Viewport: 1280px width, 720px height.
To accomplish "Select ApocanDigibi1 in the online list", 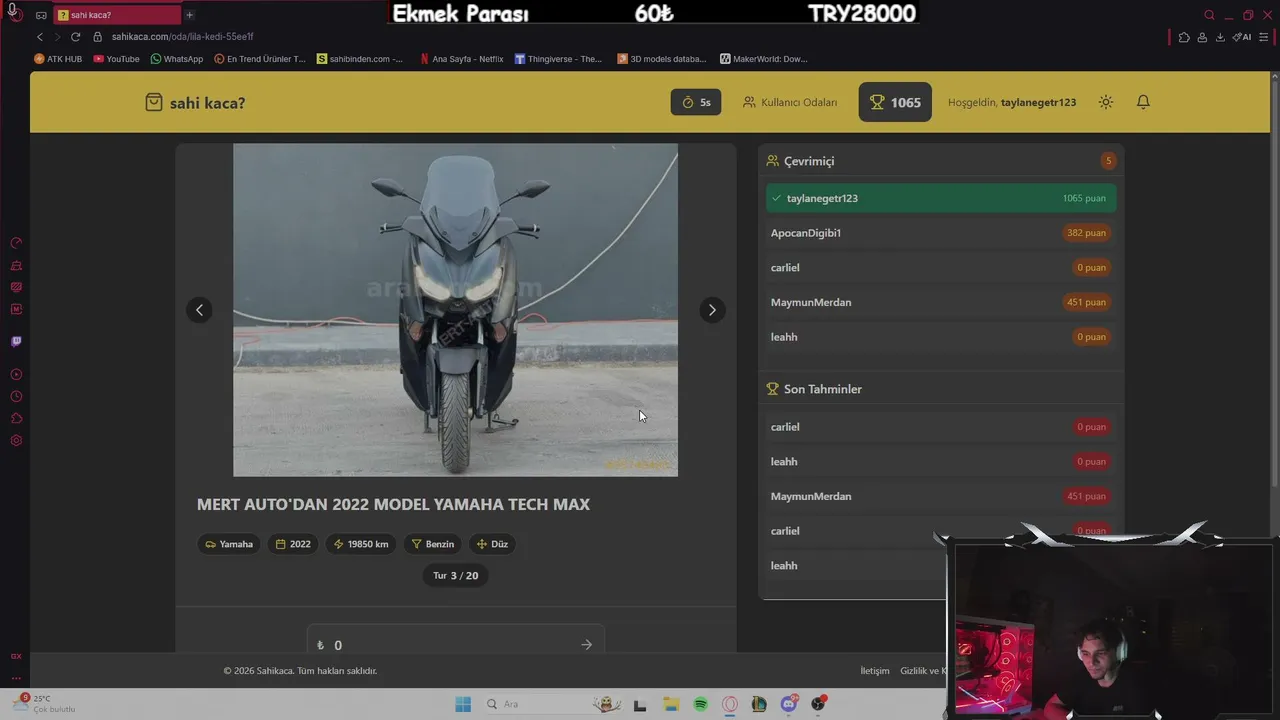I will tap(940, 233).
